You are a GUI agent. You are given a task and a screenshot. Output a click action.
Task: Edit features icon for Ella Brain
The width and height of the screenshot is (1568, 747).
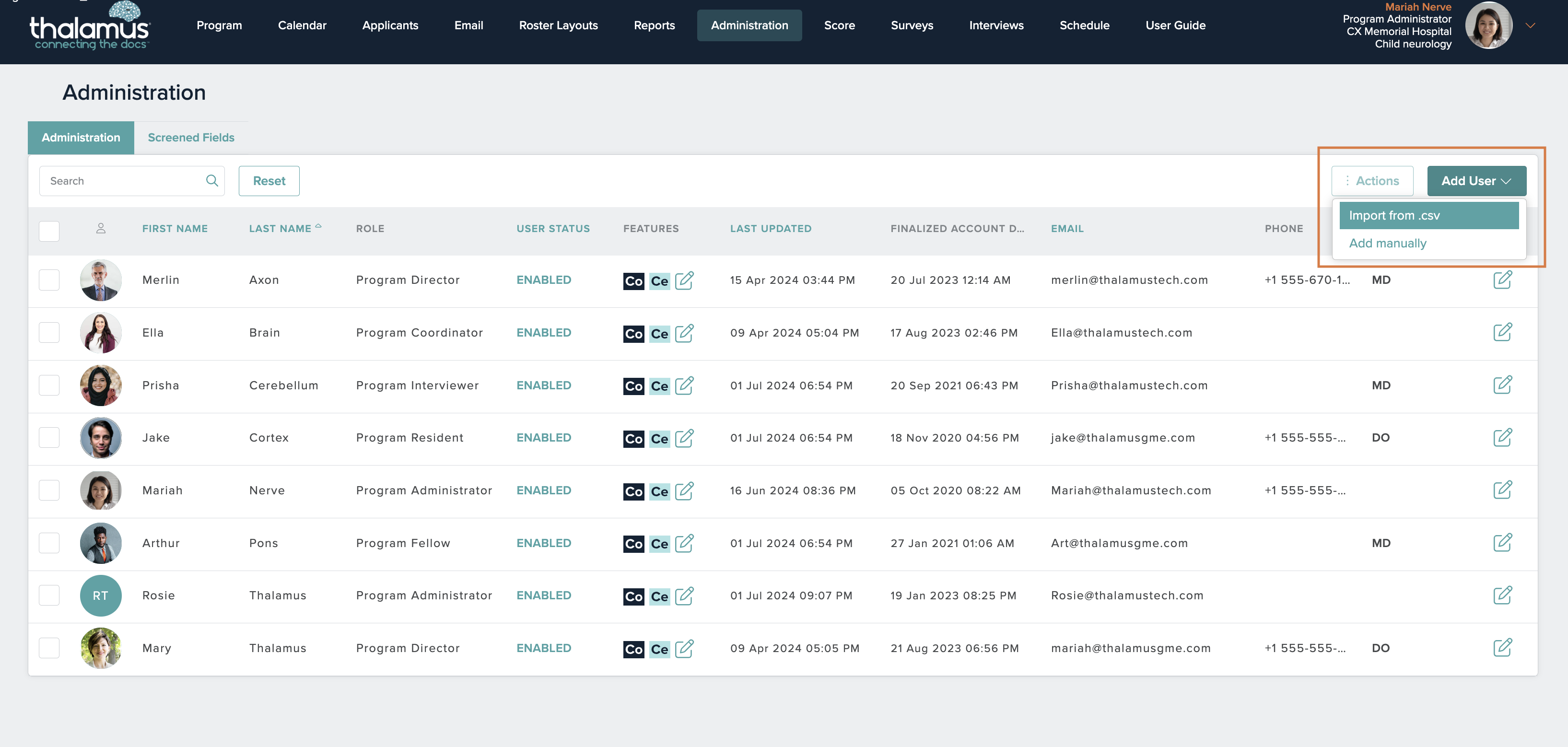click(684, 333)
